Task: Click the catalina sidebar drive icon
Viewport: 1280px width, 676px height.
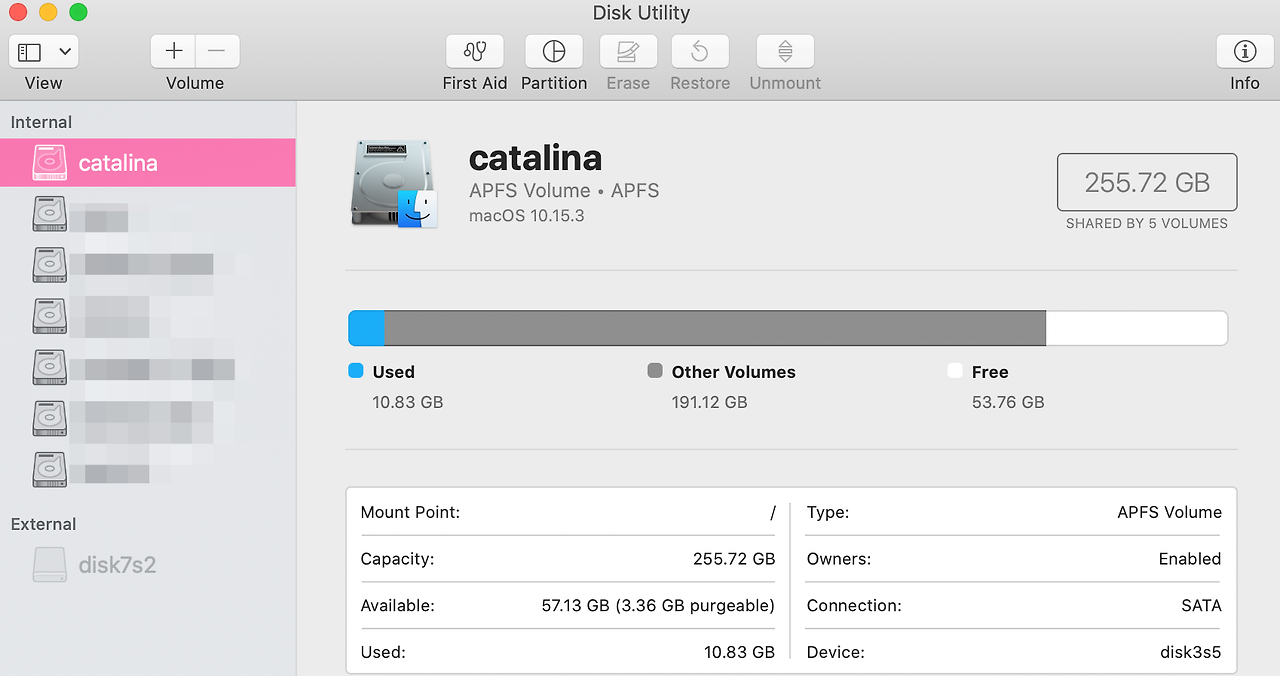Action: click(50, 163)
